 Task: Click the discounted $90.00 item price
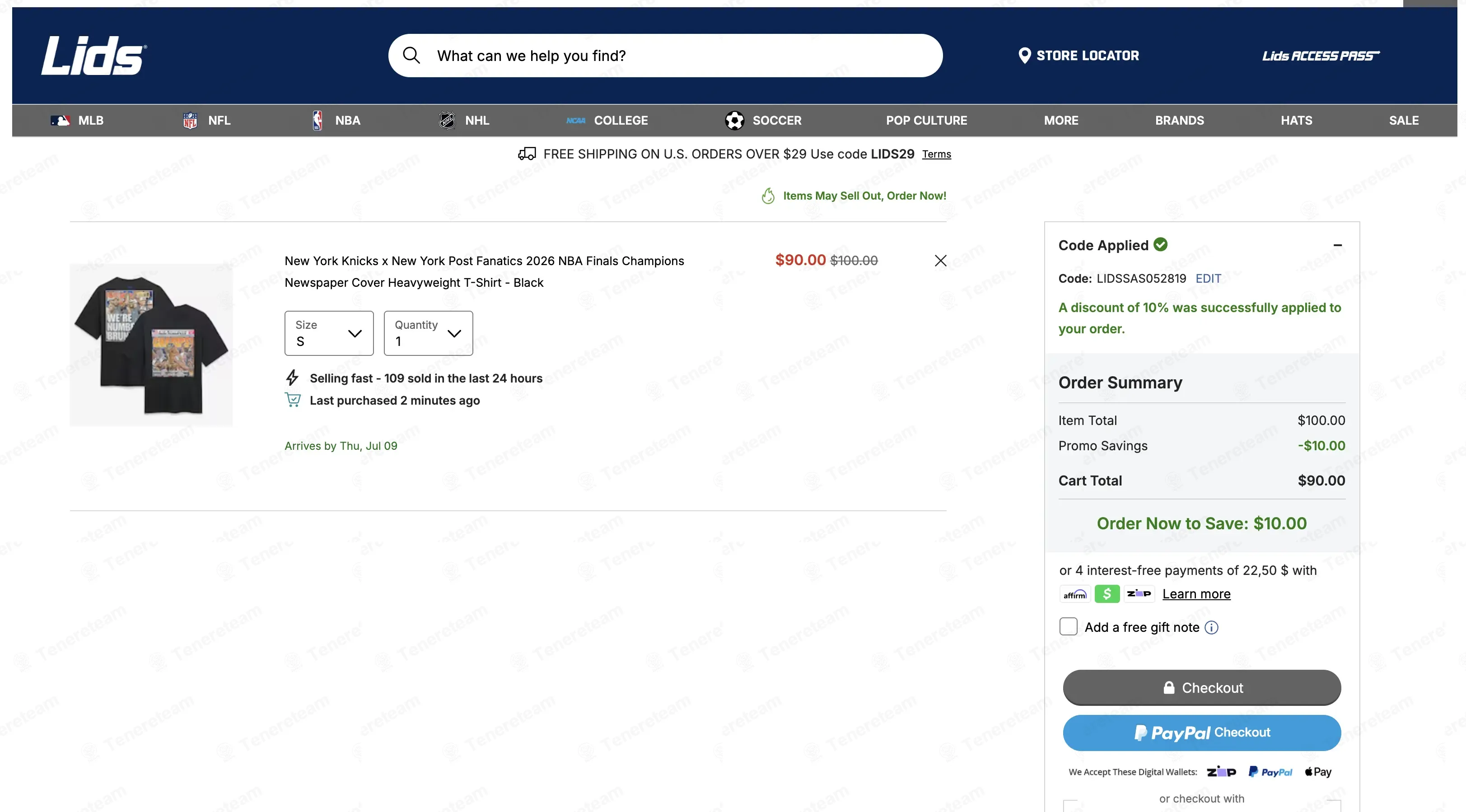tap(800, 260)
